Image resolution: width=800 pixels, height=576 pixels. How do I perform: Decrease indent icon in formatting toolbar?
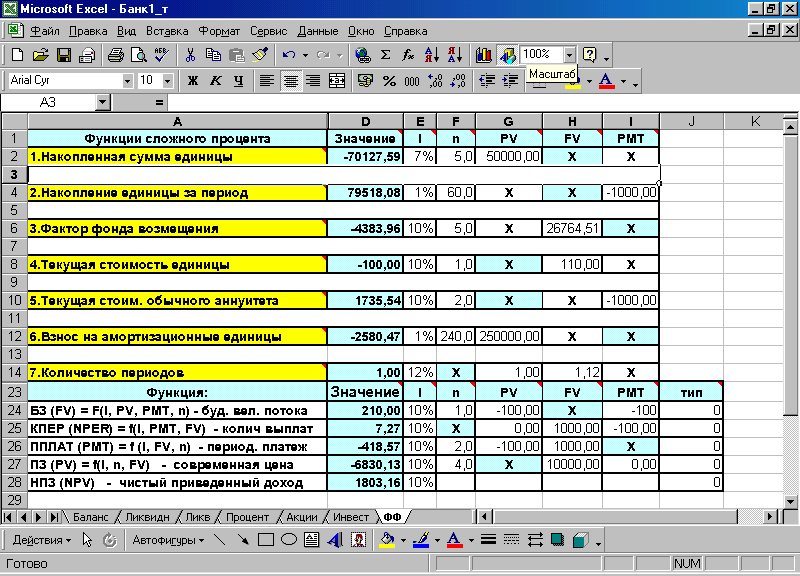487,81
